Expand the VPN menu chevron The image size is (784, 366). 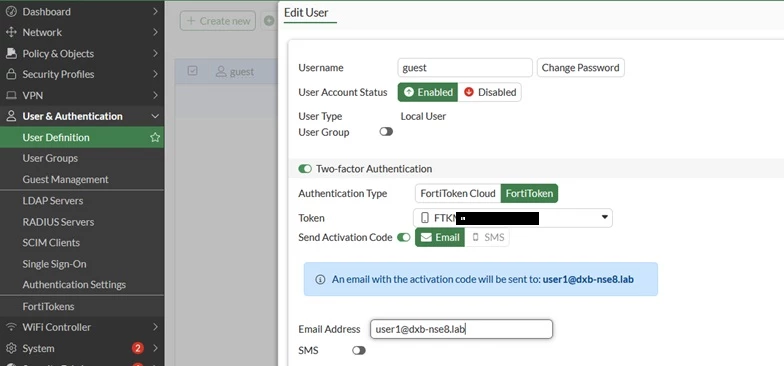pyautogui.click(x=156, y=95)
